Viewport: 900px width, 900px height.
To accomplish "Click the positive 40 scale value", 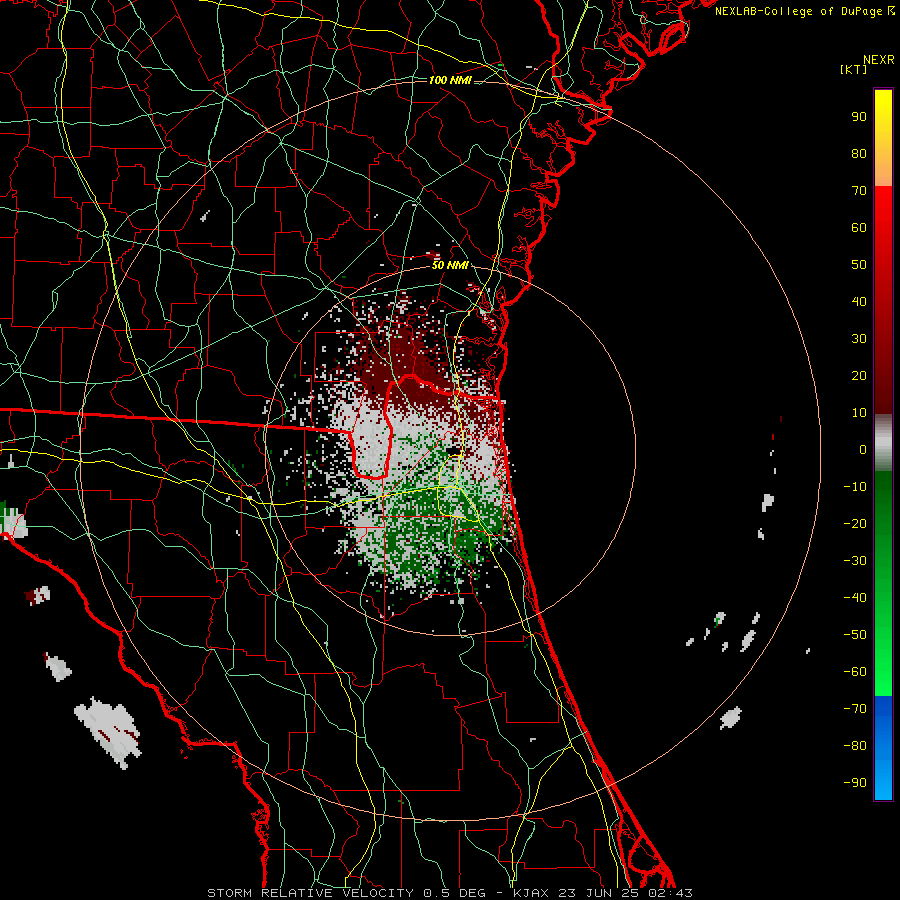I will 859,302.
